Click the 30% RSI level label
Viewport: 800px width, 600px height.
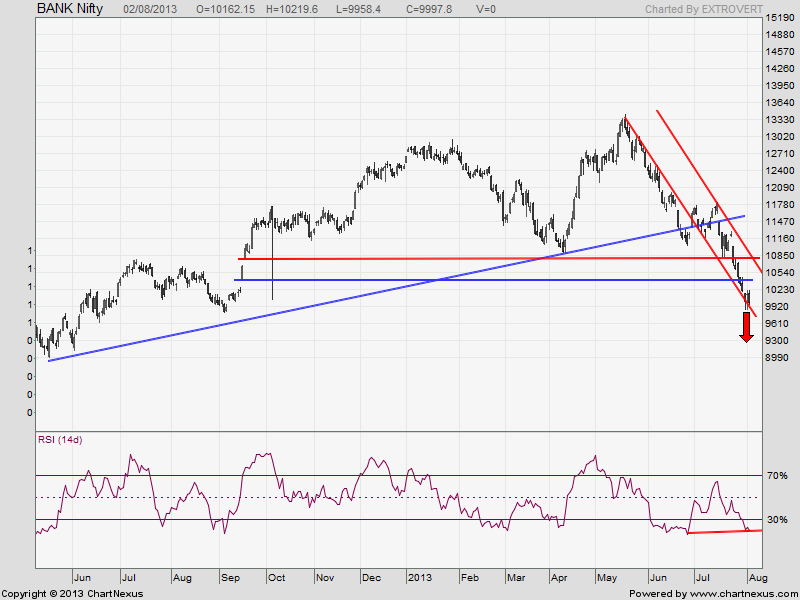click(778, 520)
